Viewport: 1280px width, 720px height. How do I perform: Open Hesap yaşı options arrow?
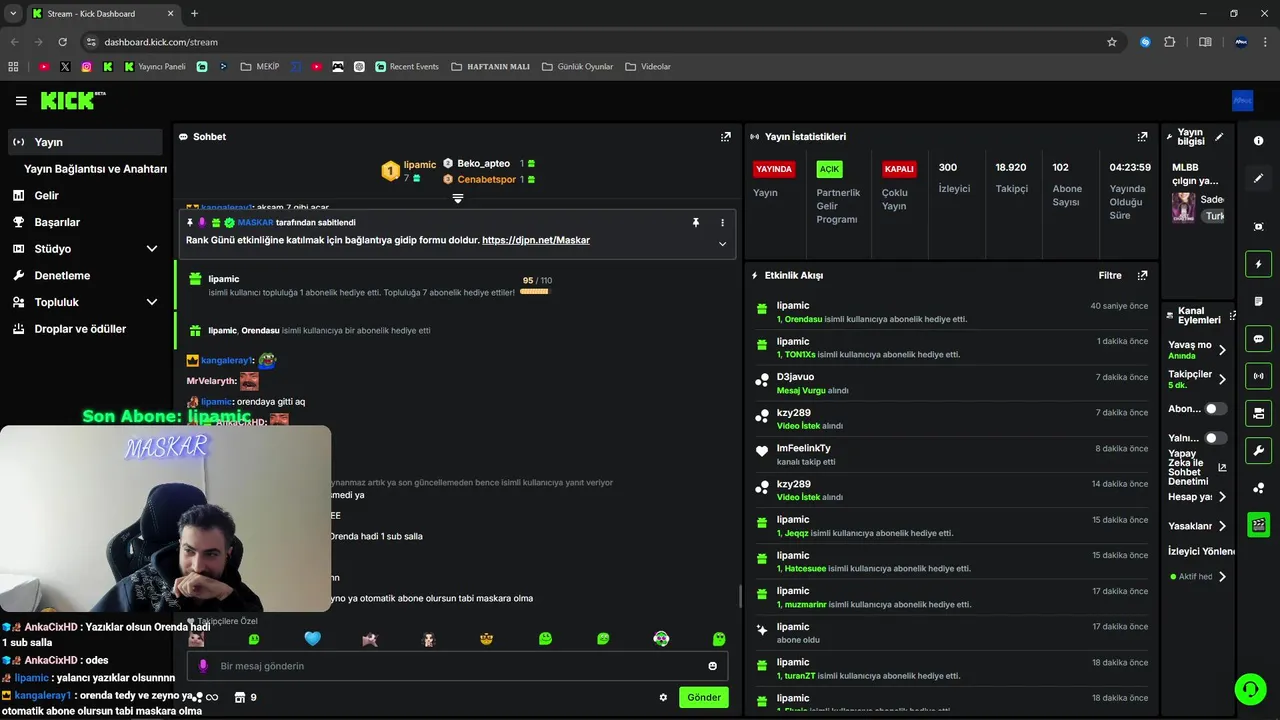pos(1222,497)
